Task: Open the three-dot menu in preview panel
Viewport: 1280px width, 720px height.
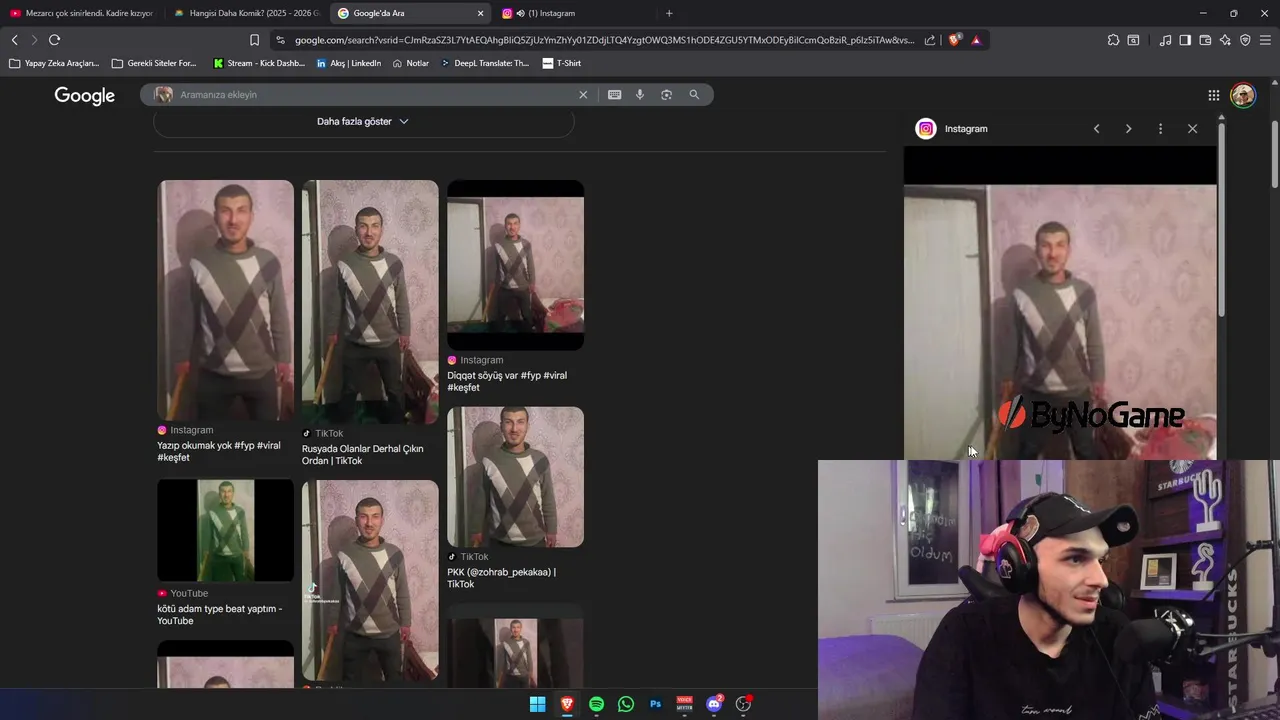Action: [x=1160, y=129]
